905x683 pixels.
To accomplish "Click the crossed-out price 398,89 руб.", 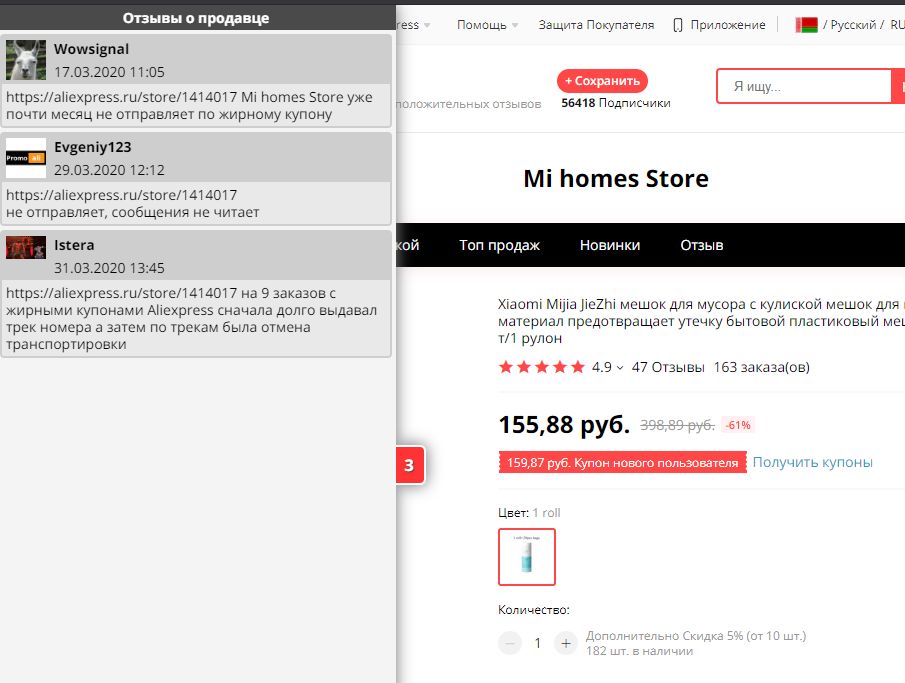I will (677, 426).
